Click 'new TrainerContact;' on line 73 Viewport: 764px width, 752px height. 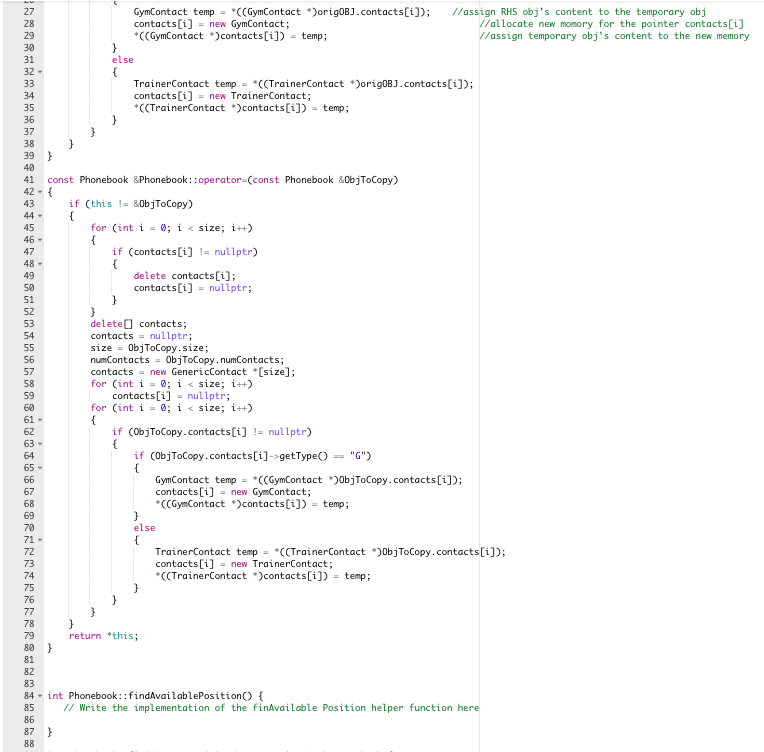click(282, 564)
